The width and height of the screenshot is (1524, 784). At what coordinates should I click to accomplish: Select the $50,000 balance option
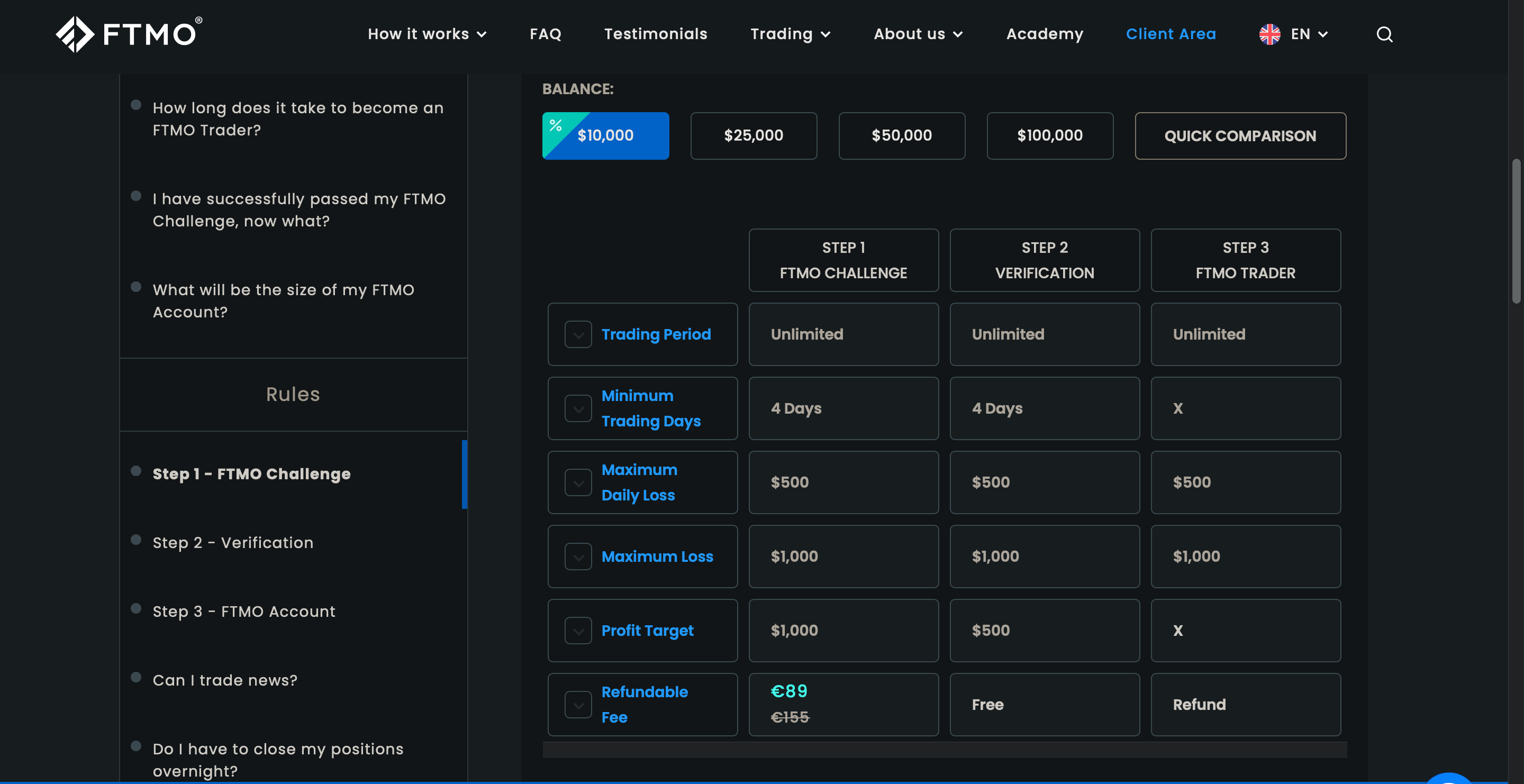point(902,135)
